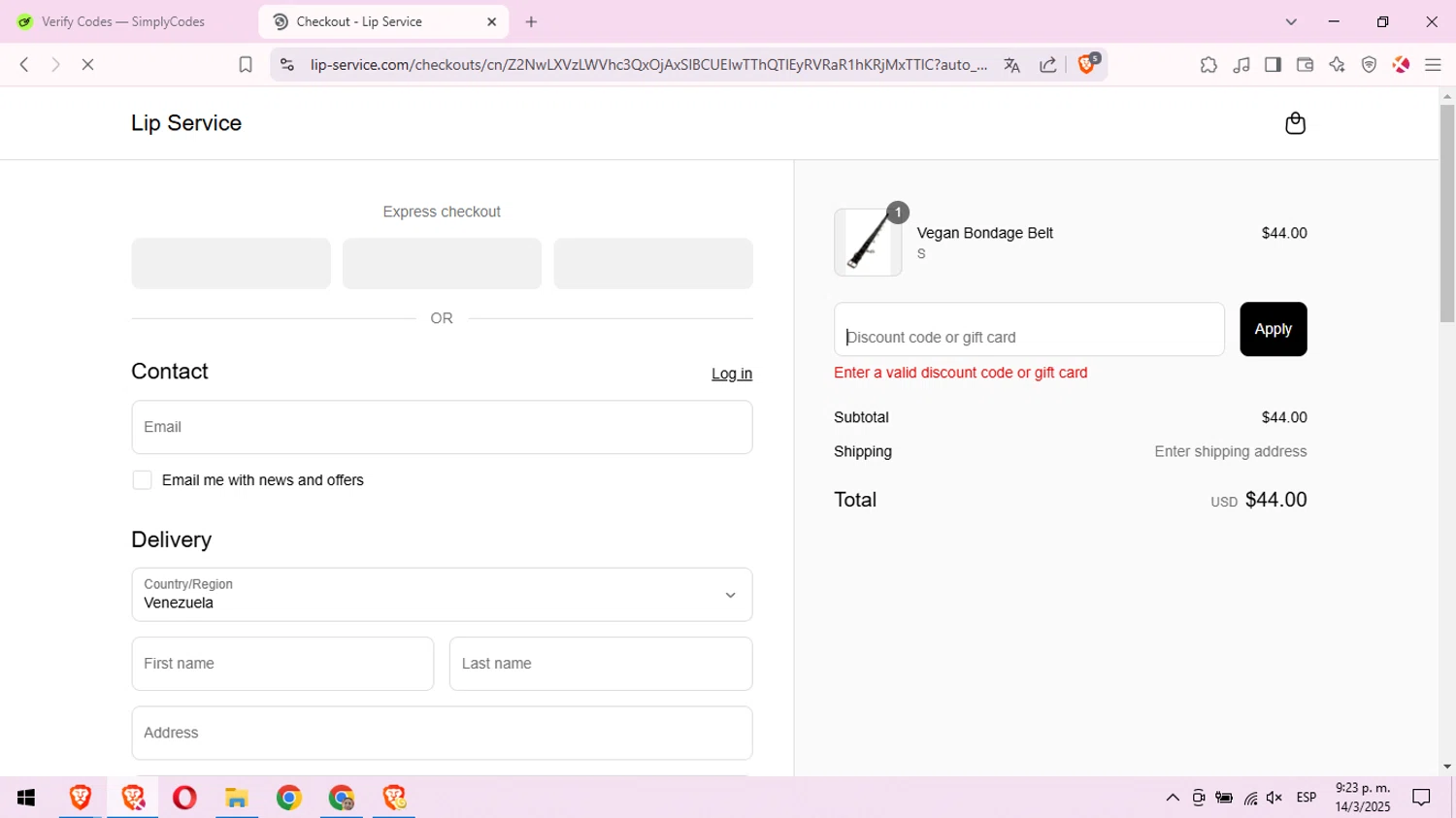Open Leo AI assistant icon
This screenshot has width=1456, height=818.
point(1337,65)
